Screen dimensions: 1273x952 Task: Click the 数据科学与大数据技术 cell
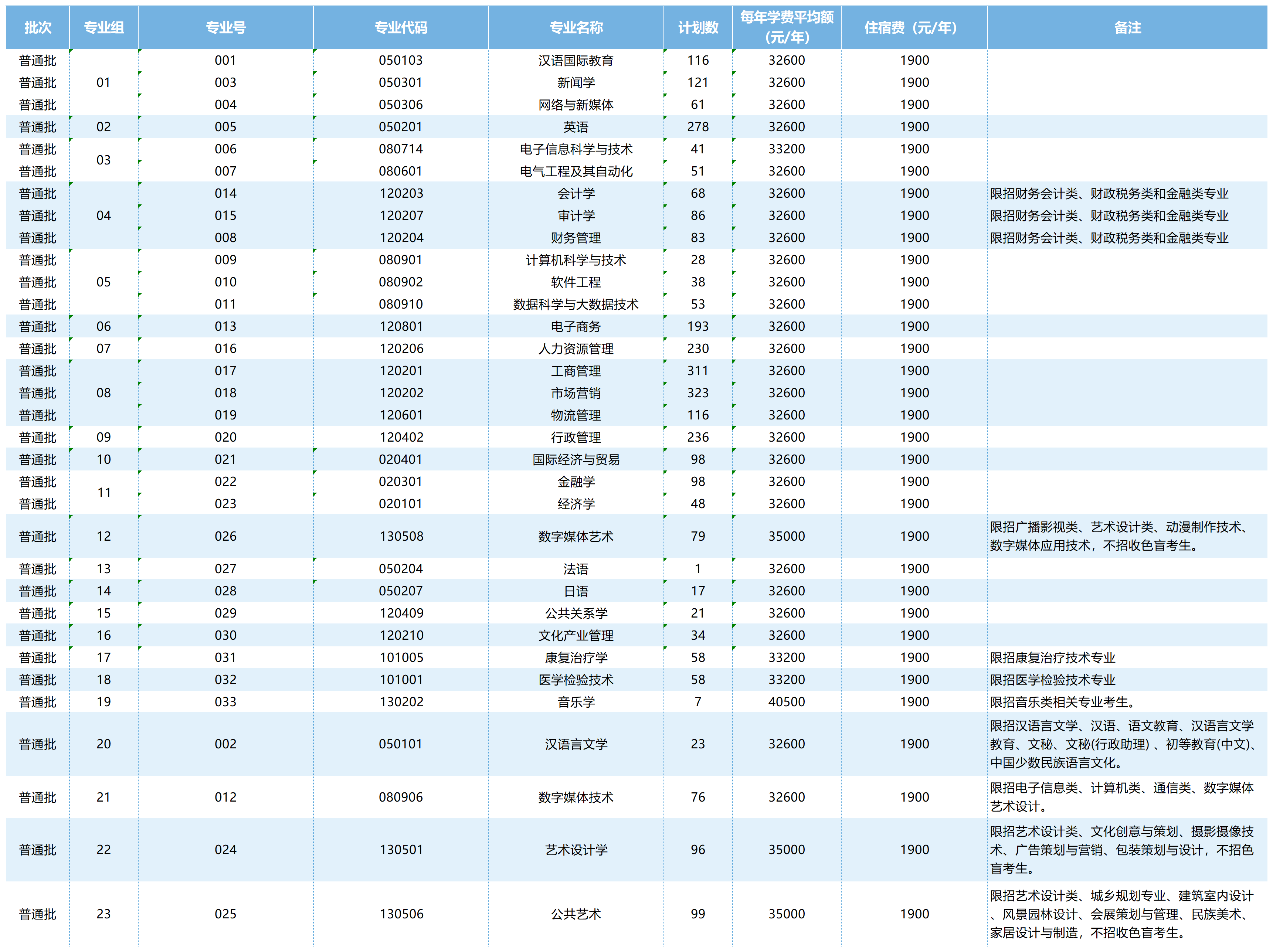pos(576,304)
